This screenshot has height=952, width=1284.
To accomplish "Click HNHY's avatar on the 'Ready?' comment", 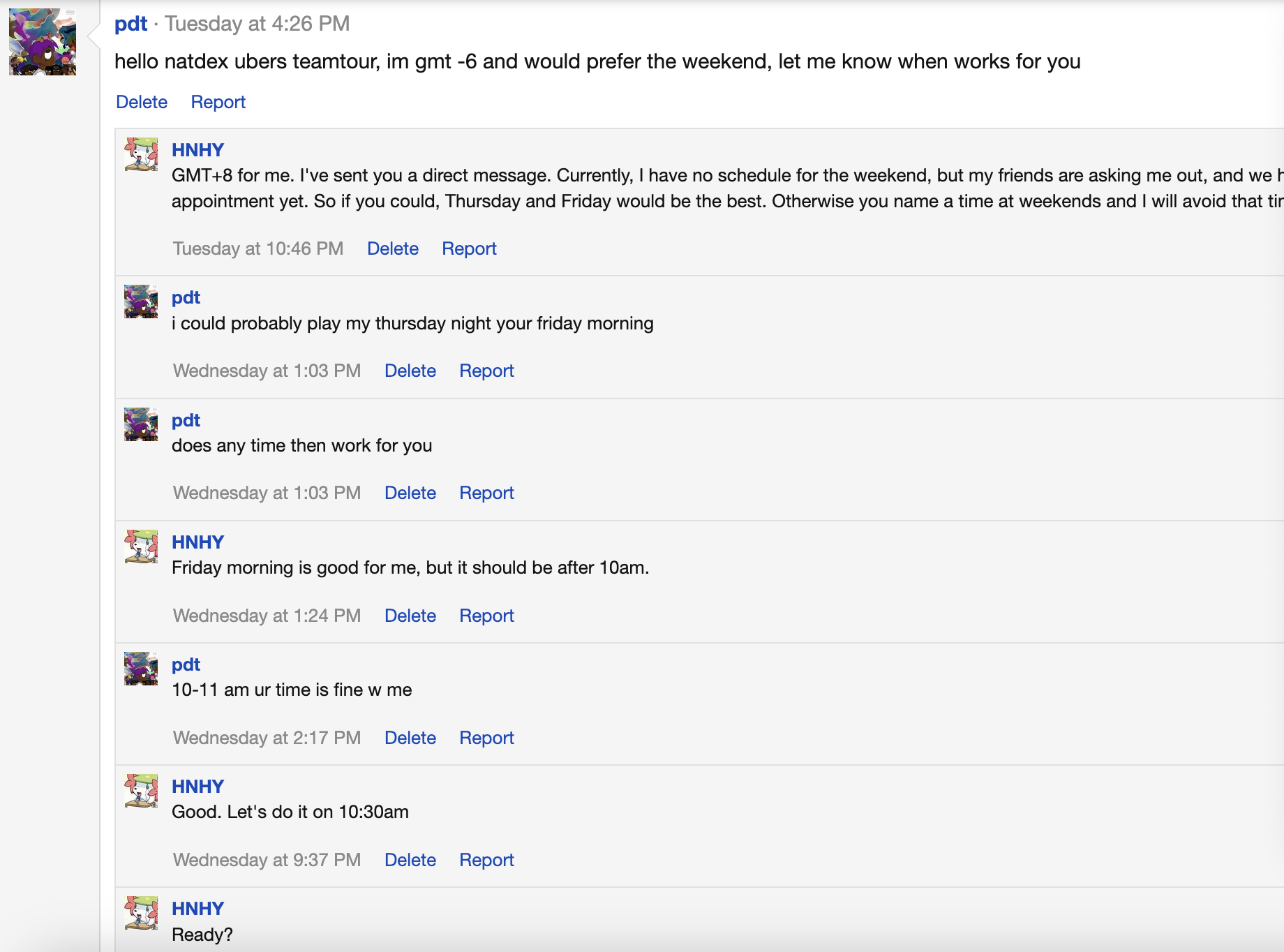I will click(141, 913).
